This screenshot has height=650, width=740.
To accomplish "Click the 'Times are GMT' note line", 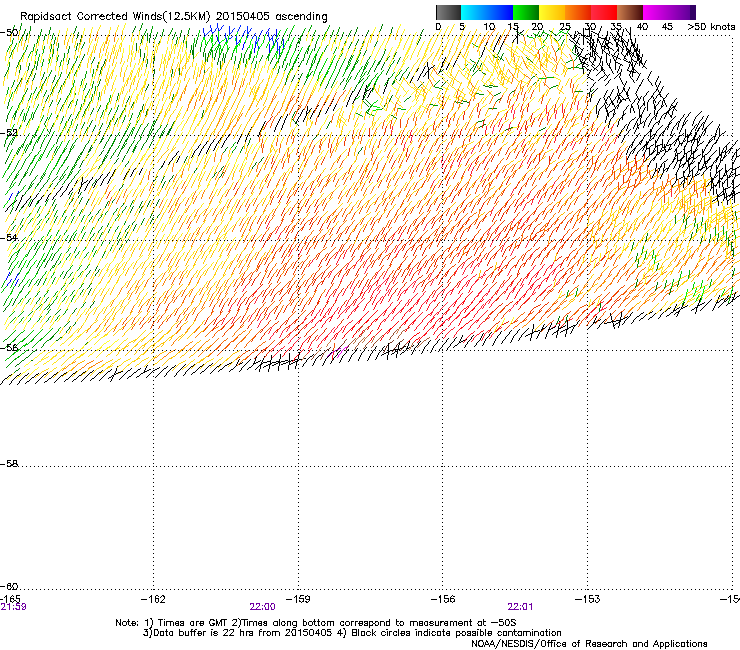I will (x=316, y=623).
